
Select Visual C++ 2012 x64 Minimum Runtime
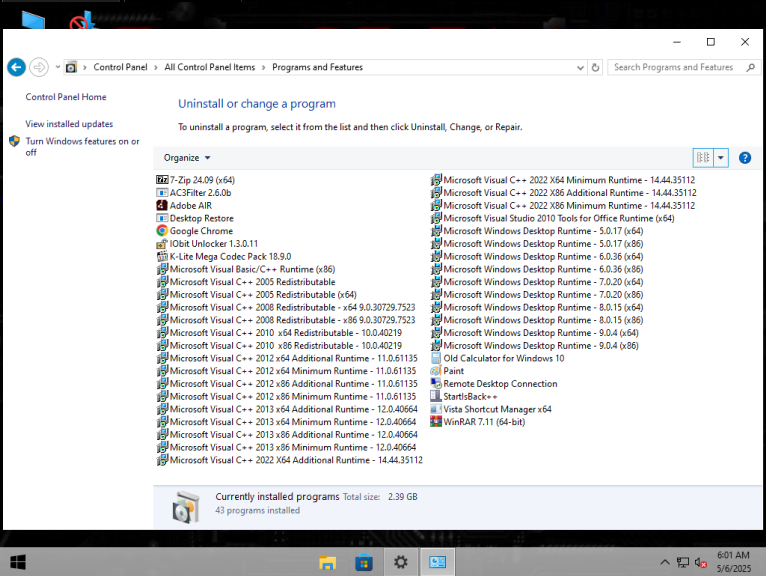coord(286,371)
